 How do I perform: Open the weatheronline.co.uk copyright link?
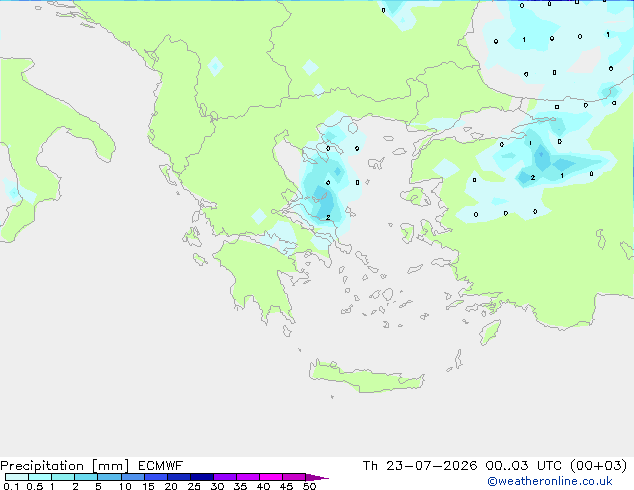coord(550,481)
